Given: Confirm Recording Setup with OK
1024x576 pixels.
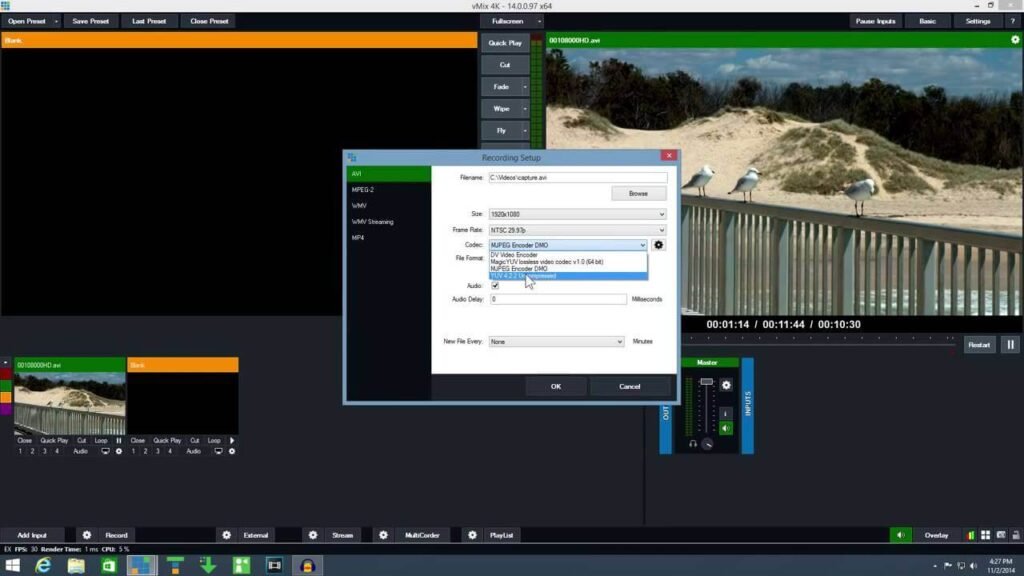Looking at the screenshot, I should tap(556, 387).
